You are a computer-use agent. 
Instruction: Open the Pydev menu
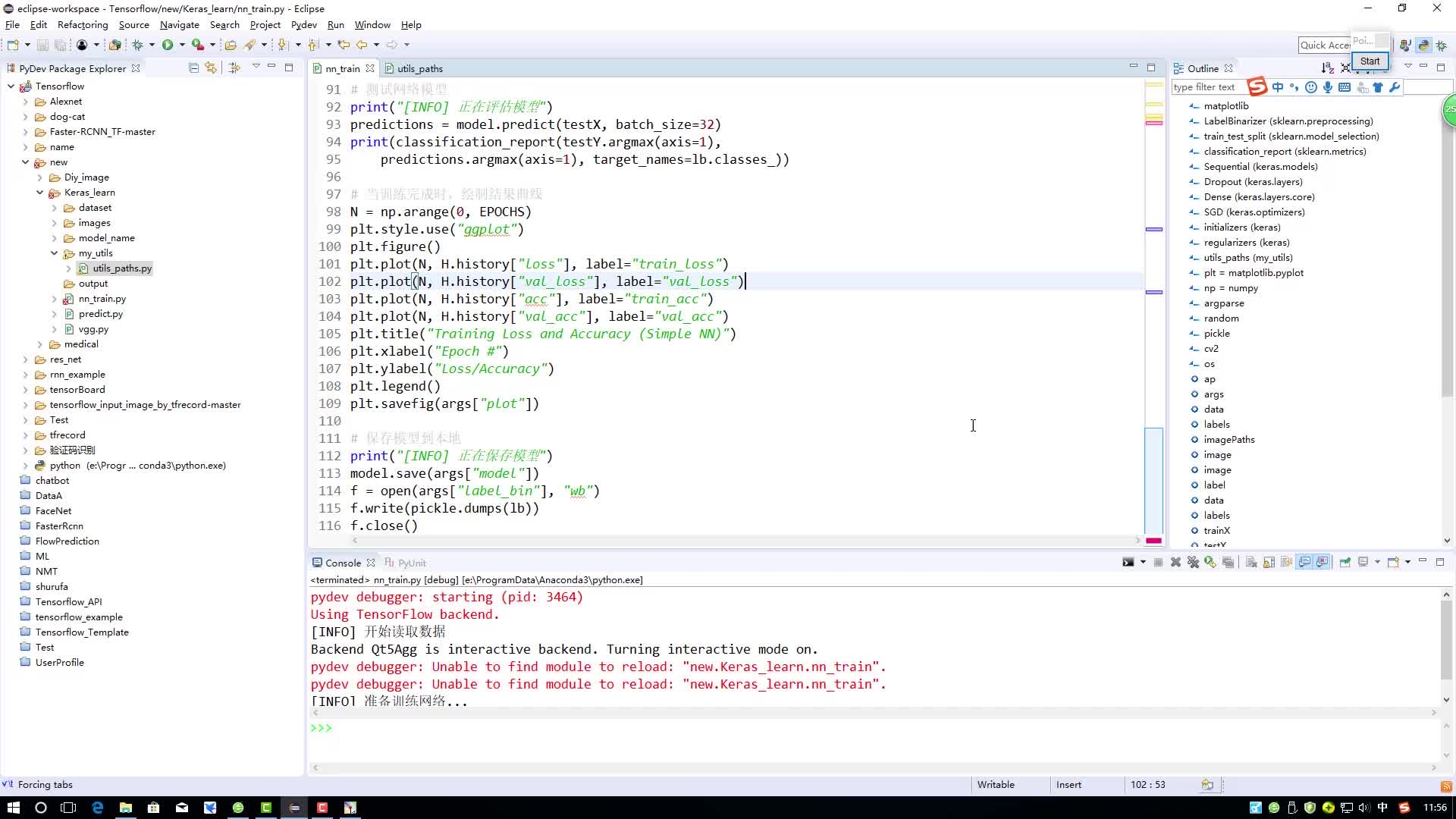tap(303, 25)
